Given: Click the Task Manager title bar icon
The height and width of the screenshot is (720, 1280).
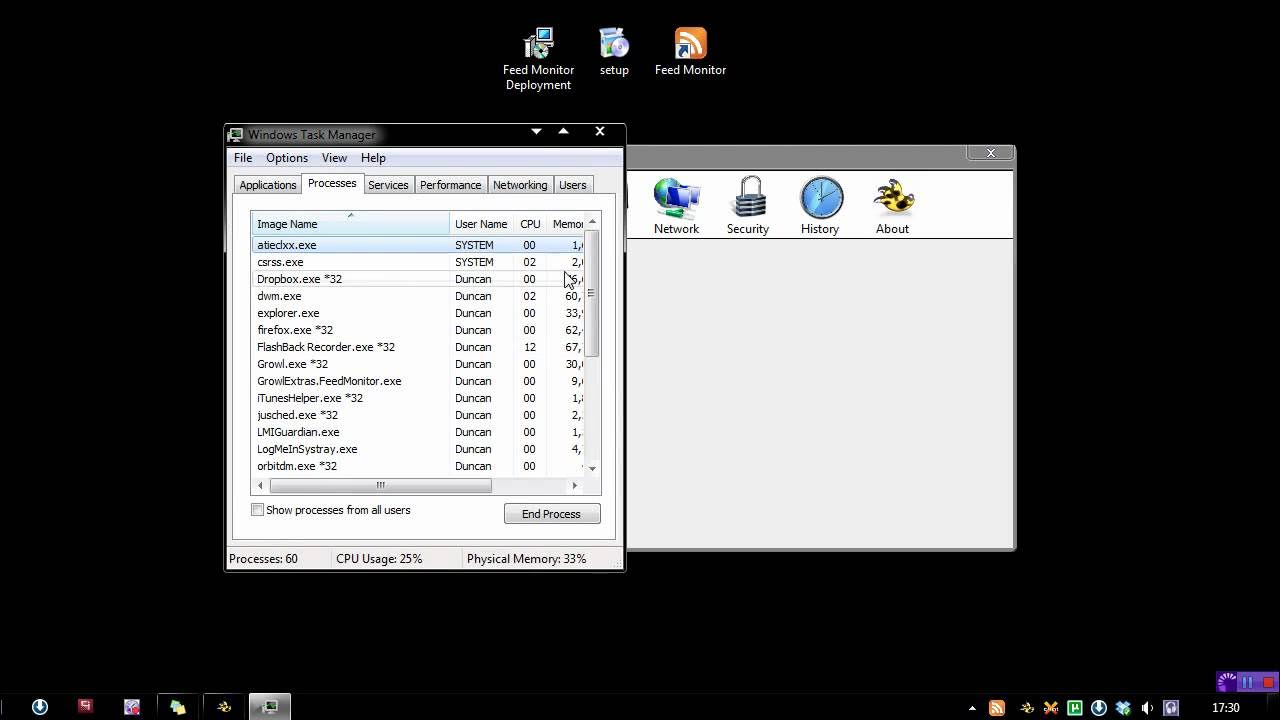Looking at the screenshot, I should click(236, 134).
